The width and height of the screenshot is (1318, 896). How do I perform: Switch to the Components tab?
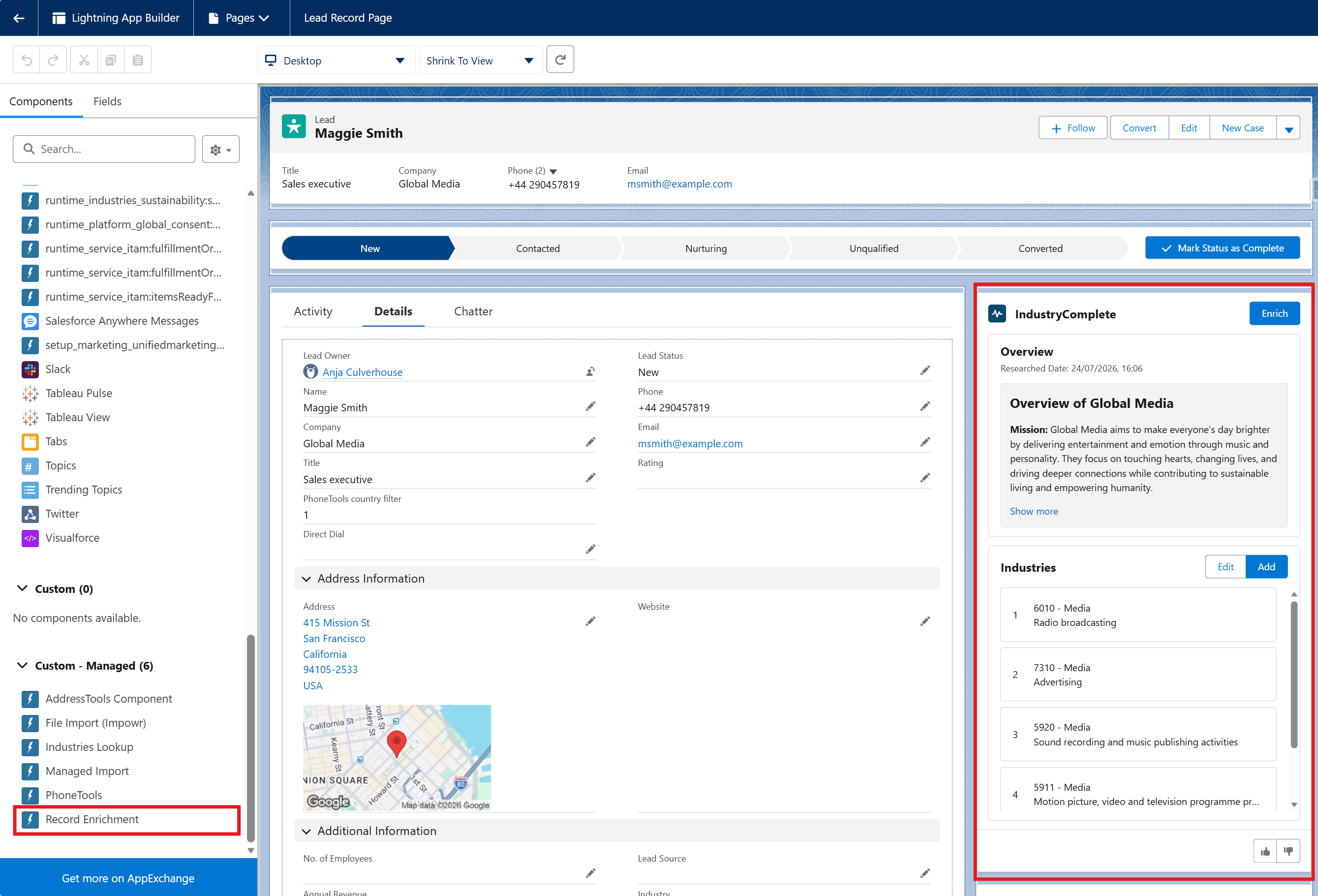point(41,101)
